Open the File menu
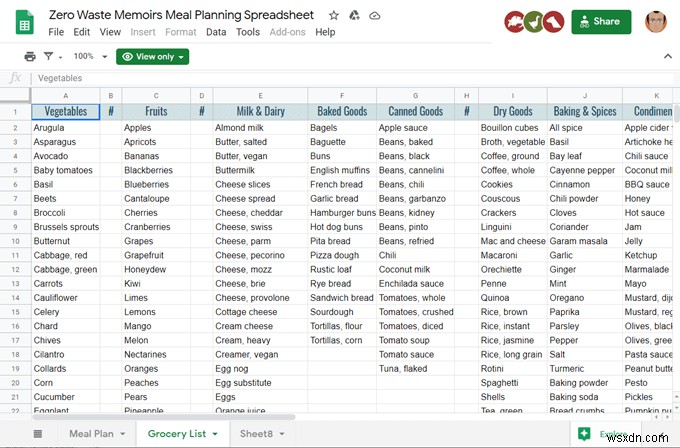The width and height of the screenshot is (680, 448). [59, 32]
